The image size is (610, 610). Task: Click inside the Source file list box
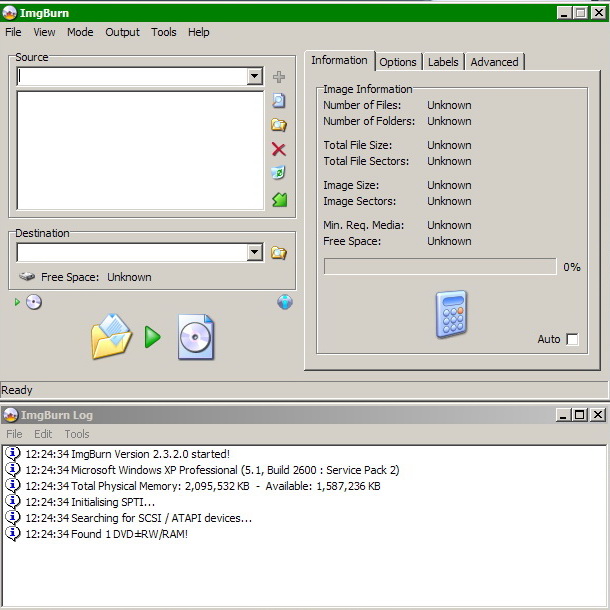click(140, 151)
